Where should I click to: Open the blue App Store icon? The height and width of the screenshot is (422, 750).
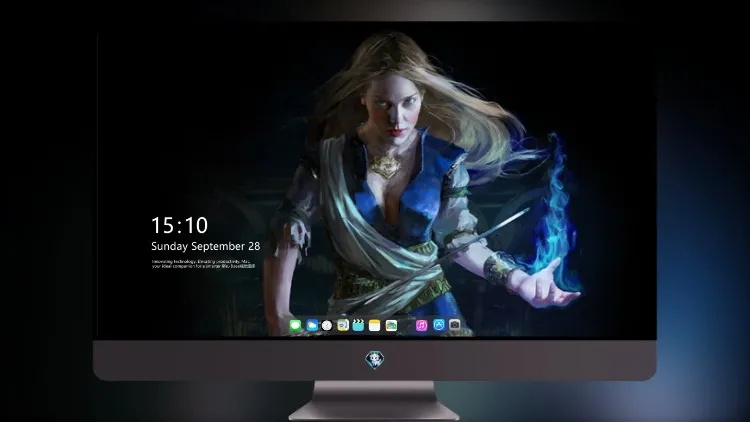[x=439, y=325]
